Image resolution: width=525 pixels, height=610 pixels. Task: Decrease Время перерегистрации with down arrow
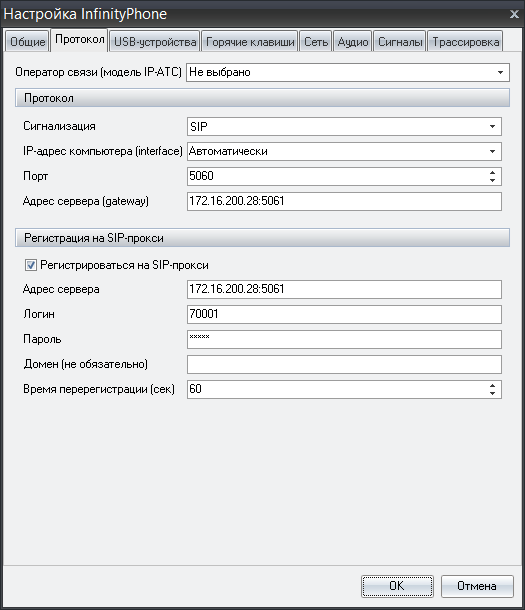click(492, 393)
